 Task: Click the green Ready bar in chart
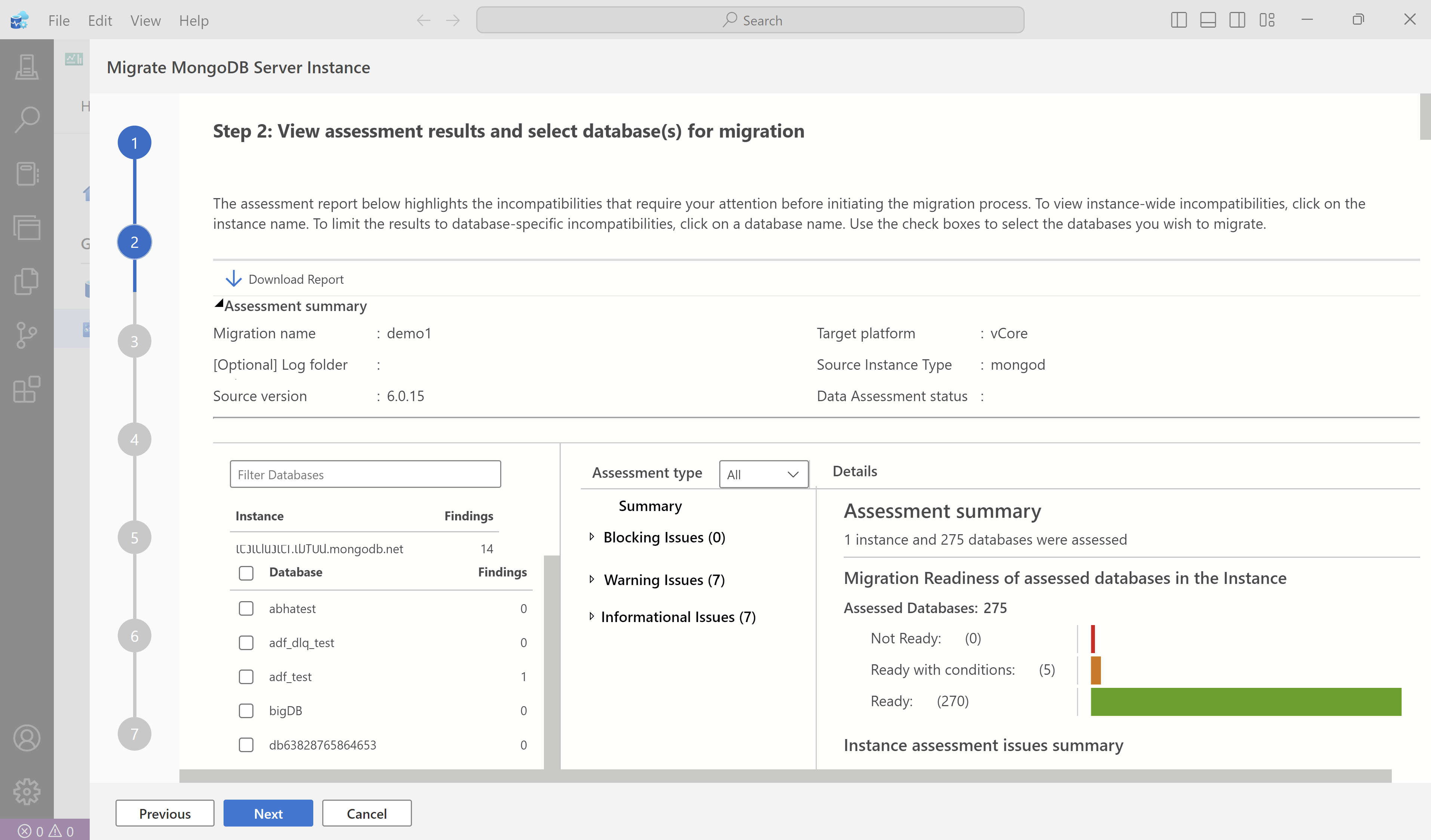tap(1246, 701)
